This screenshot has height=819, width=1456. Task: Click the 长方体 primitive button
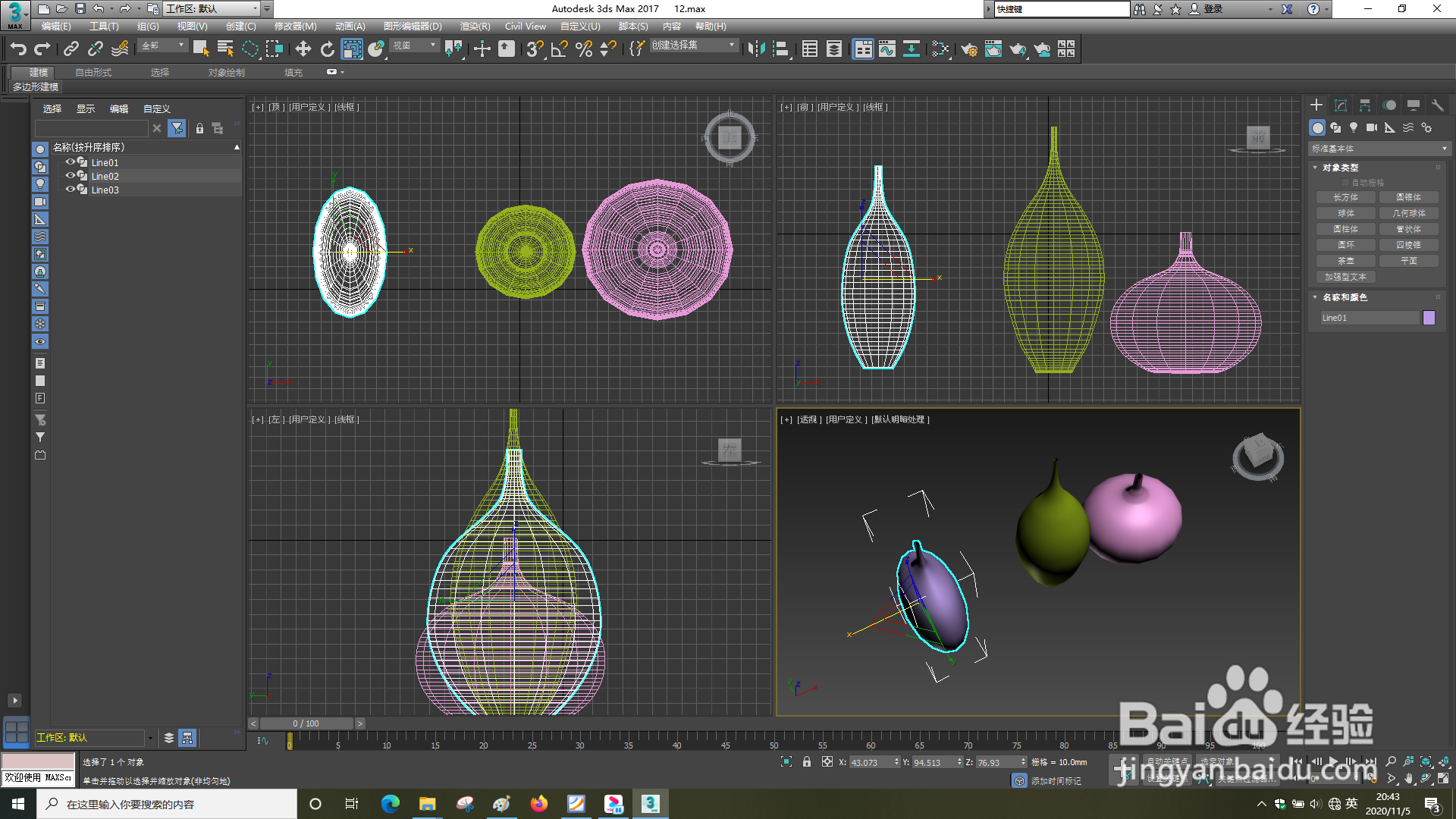[1345, 197]
